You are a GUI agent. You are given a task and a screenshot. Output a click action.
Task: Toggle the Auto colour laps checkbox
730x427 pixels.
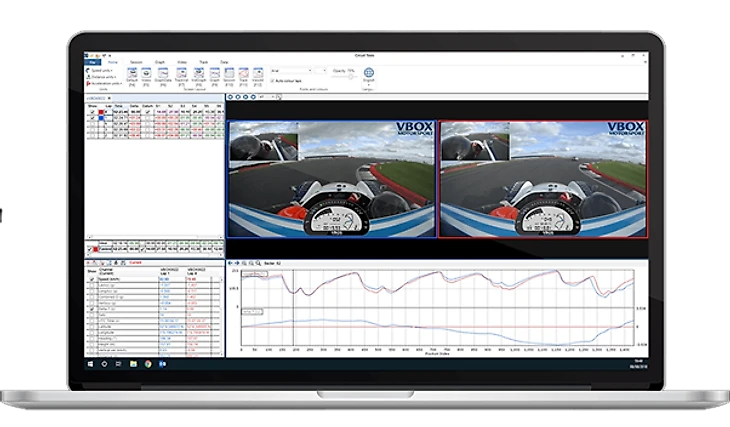click(x=272, y=81)
